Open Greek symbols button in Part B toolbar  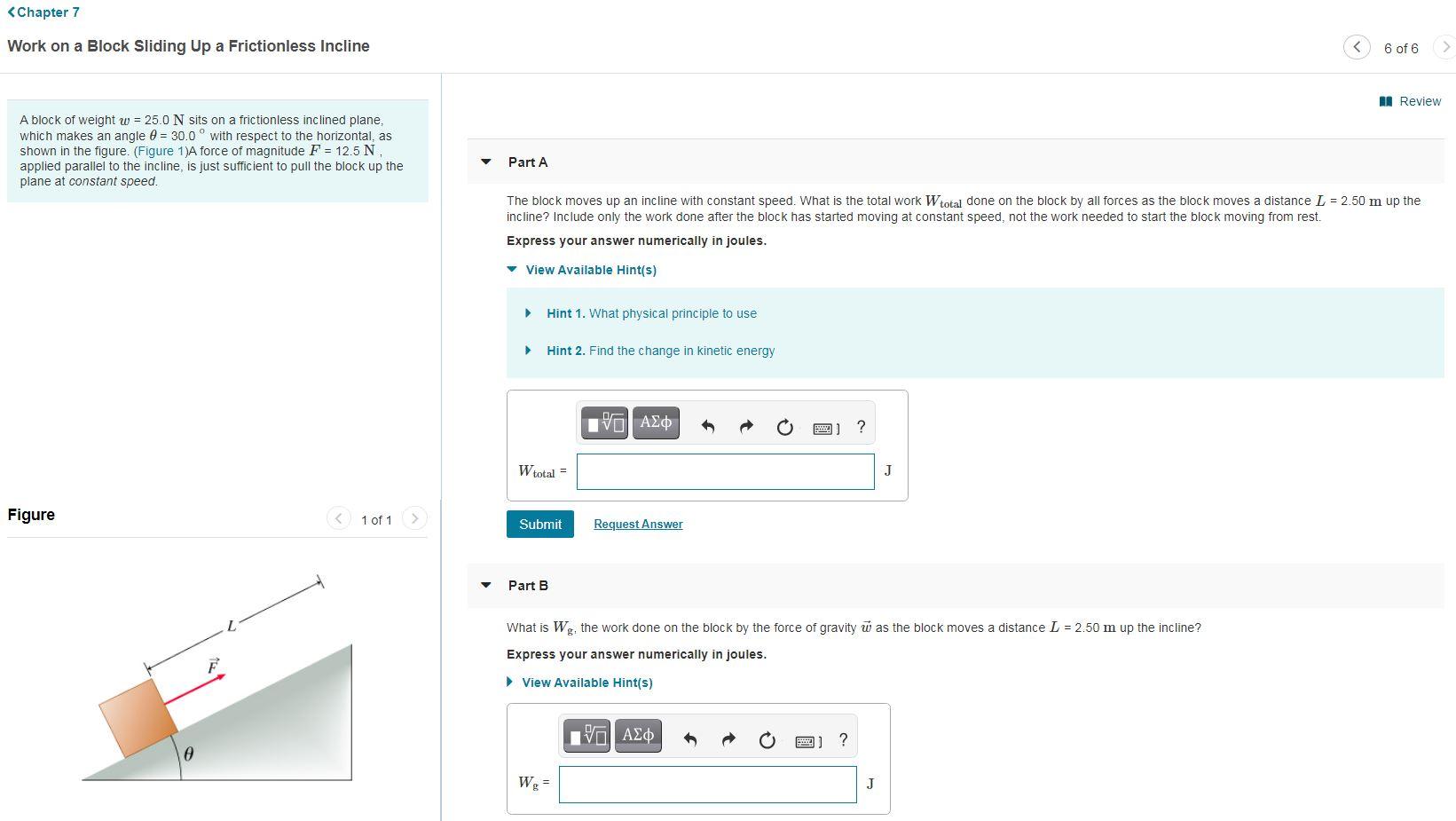[x=638, y=736]
